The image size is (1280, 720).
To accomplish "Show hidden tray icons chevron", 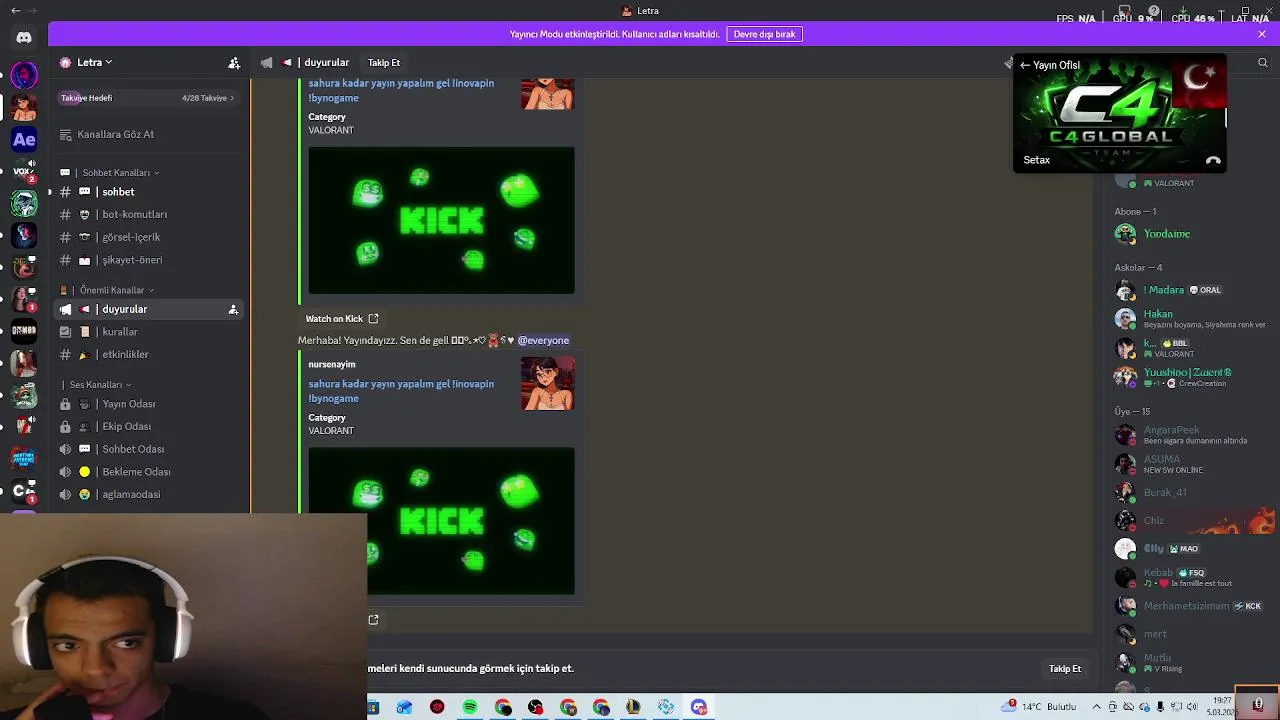I will (x=1097, y=707).
